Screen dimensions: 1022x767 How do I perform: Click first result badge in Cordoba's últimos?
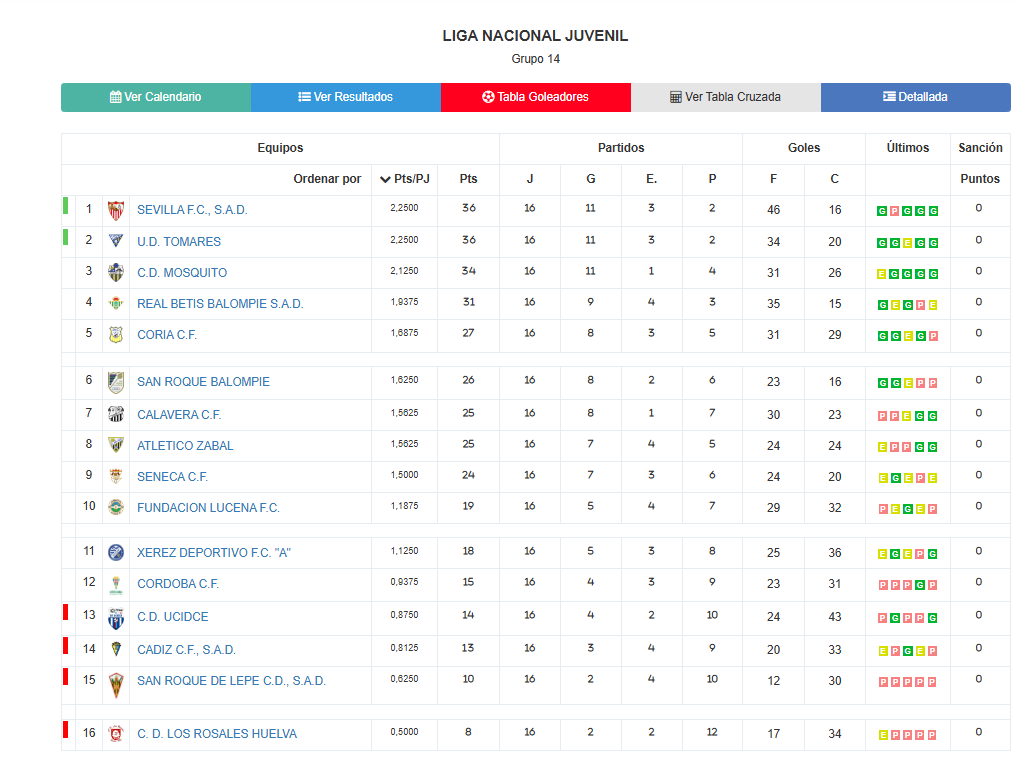pyautogui.click(x=883, y=585)
